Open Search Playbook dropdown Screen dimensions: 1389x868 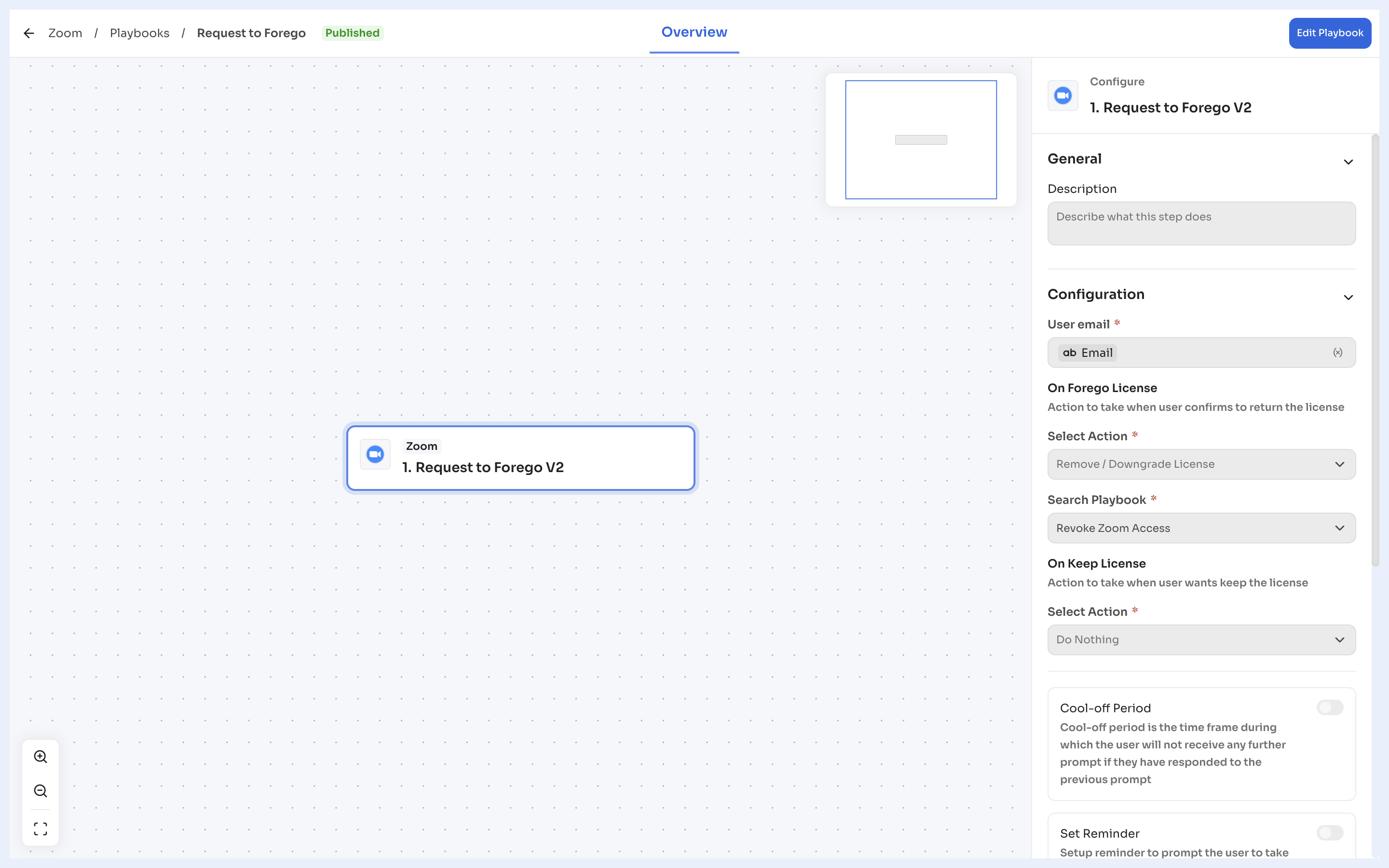[1201, 528]
